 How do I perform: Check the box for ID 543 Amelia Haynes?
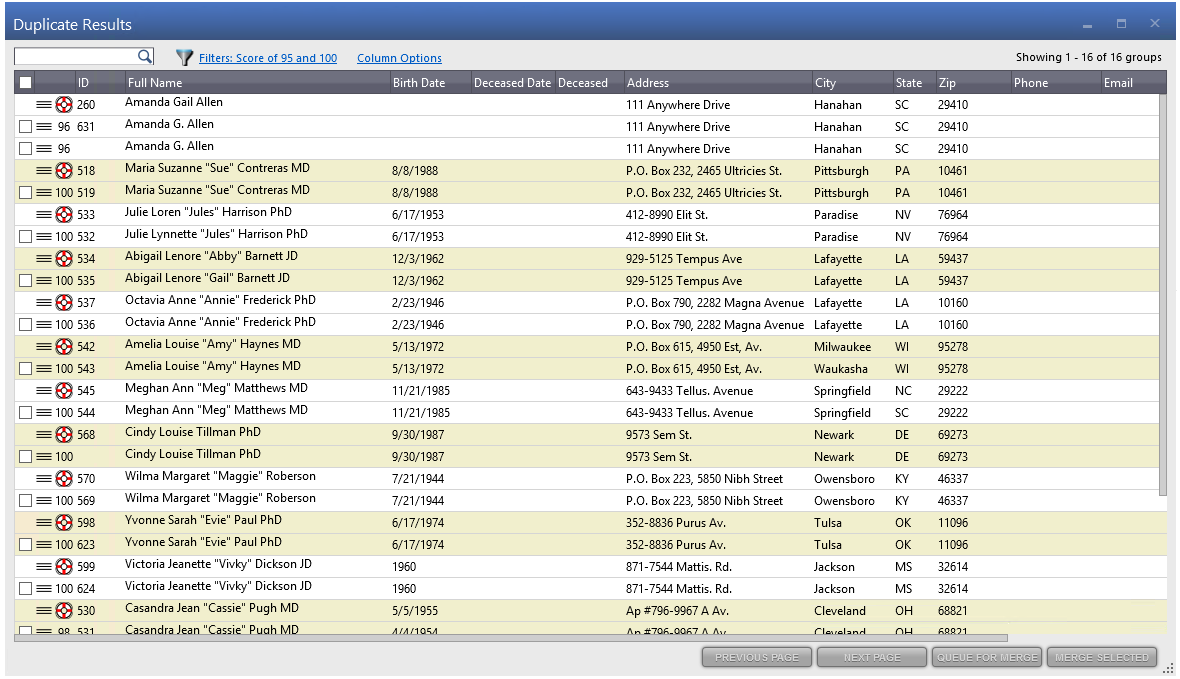[26, 369]
